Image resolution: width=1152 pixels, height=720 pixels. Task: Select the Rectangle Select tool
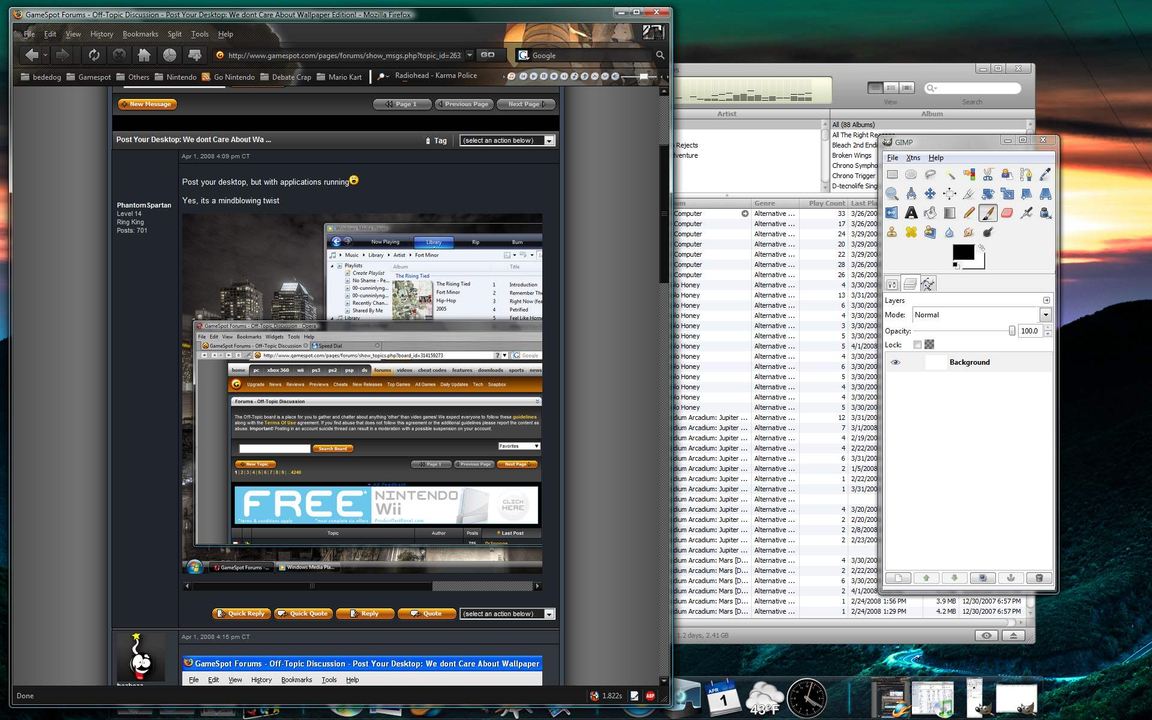[x=892, y=175]
